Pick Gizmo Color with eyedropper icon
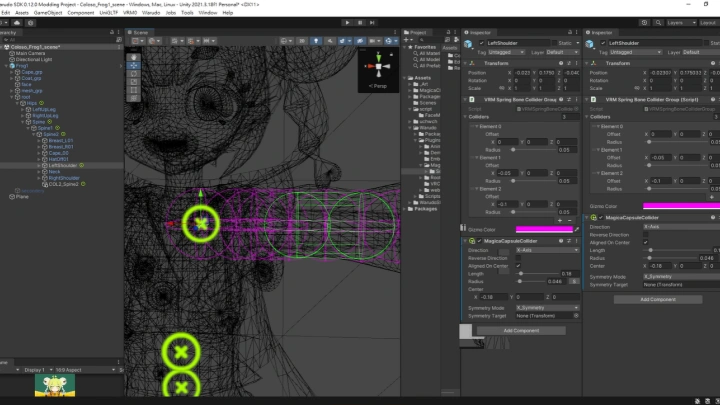Image resolution: width=720 pixels, height=405 pixels. click(x=577, y=230)
